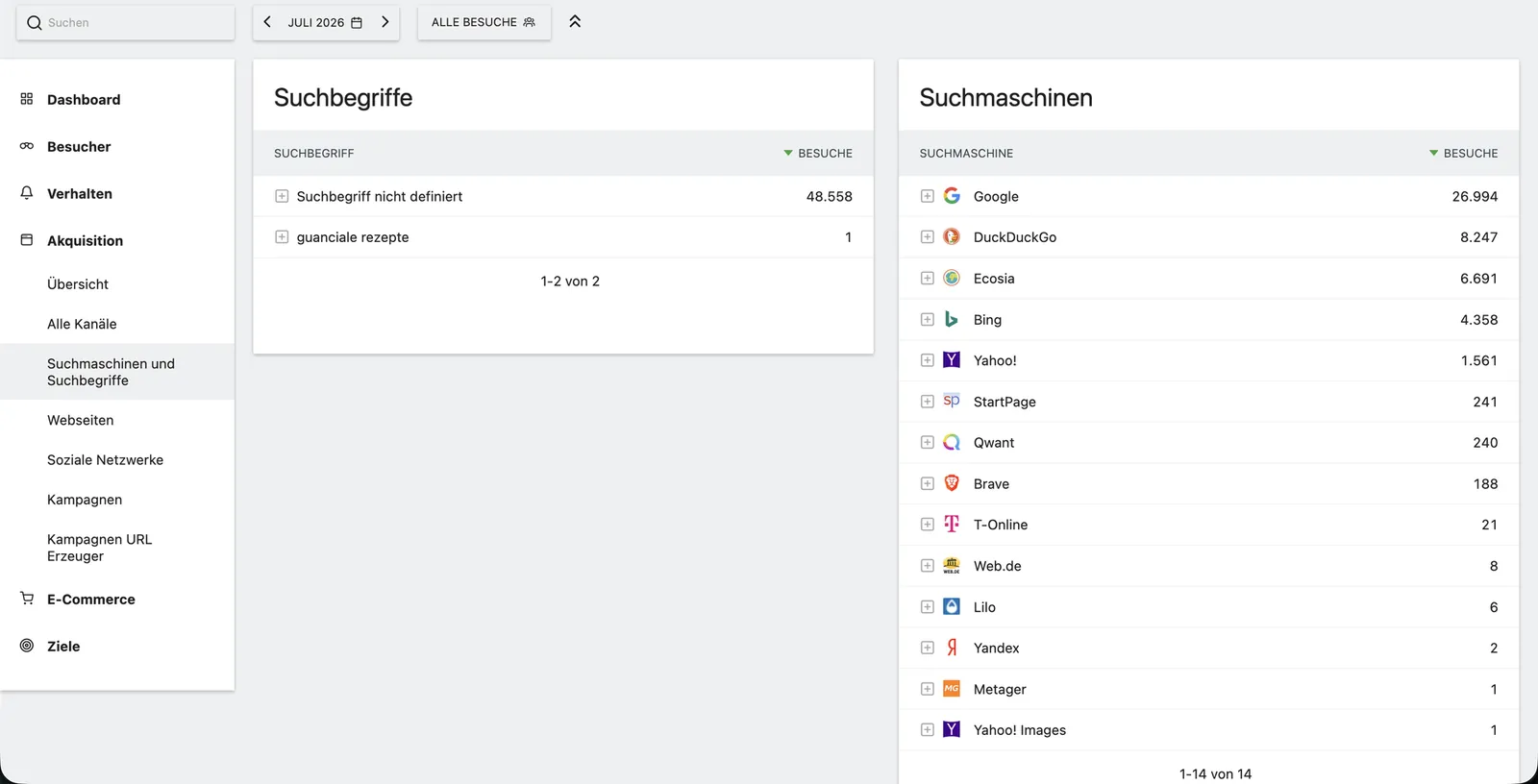Click the DuckDuckGo visits value 8.247

pos(1478,237)
